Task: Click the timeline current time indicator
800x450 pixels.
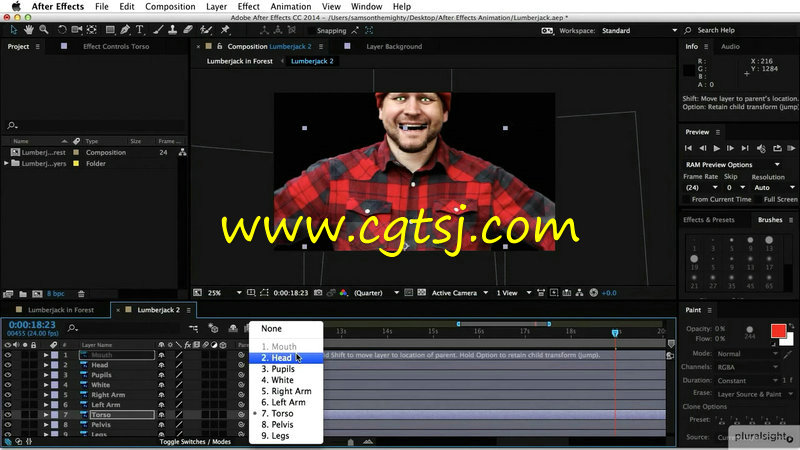Action: pyautogui.click(x=615, y=333)
